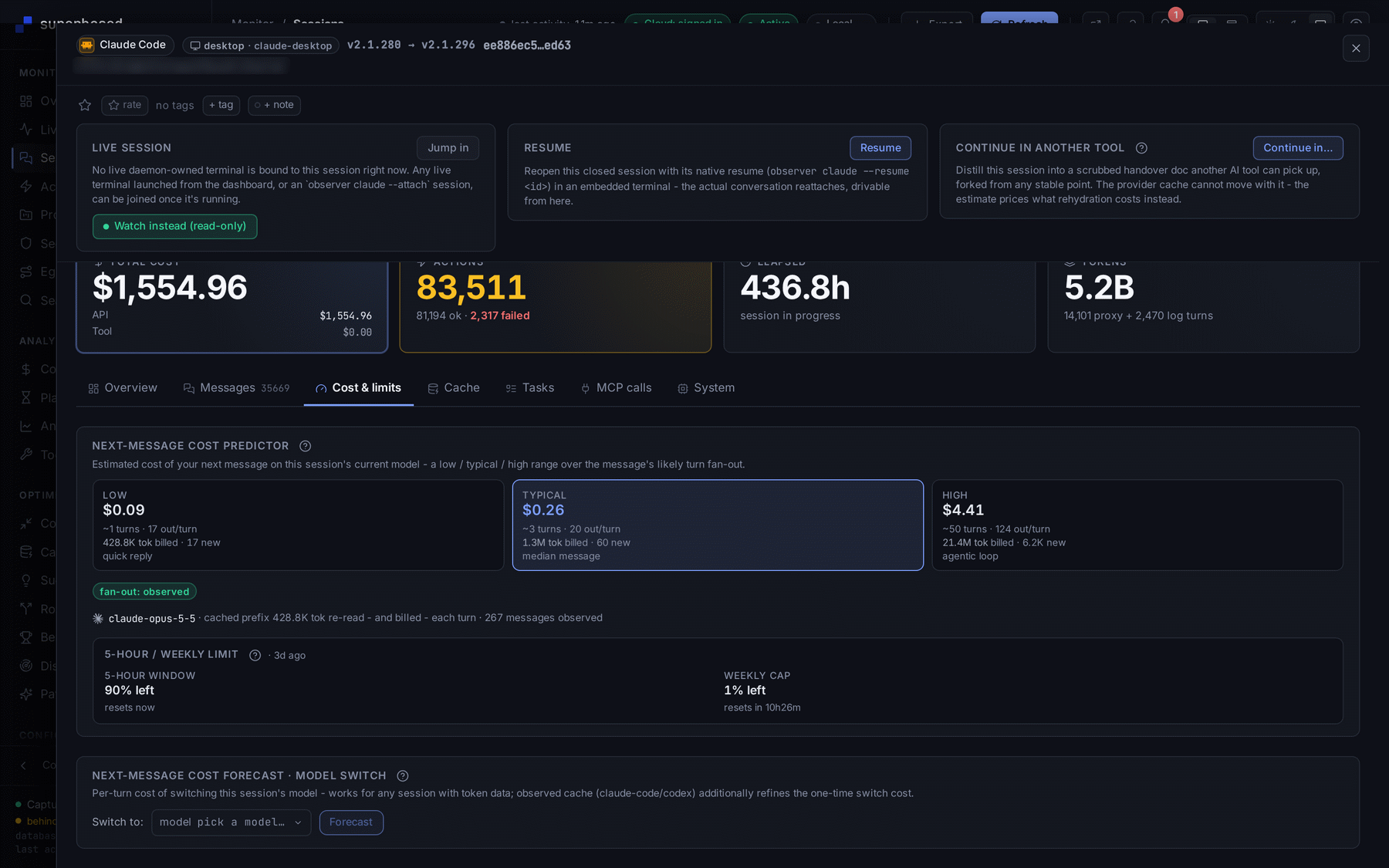Image resolution: width=1389 pixels, height=868 pixels.
Task: Open the Tasks tab
Action: tap(530, 388)
